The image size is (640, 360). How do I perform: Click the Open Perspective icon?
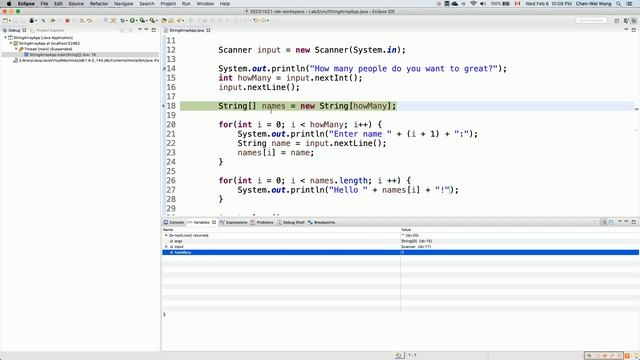click(617, 20)
